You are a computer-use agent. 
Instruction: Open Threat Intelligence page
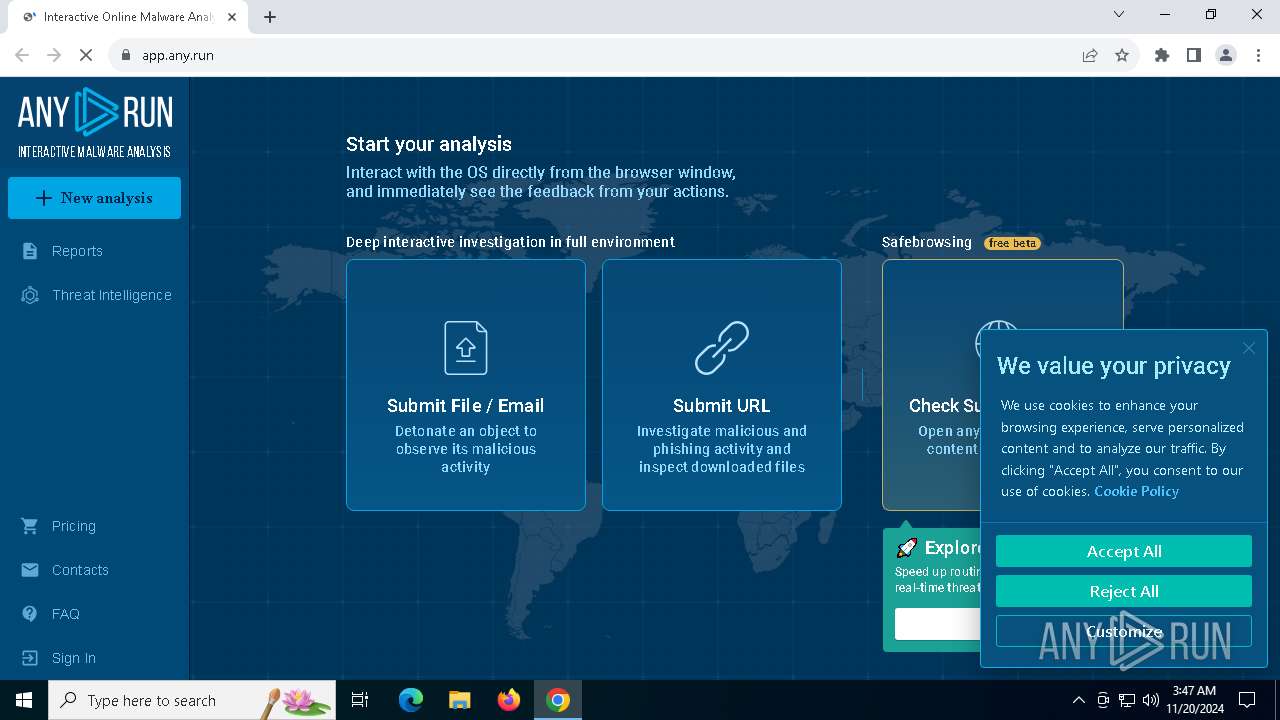click(x=111, y=295)
